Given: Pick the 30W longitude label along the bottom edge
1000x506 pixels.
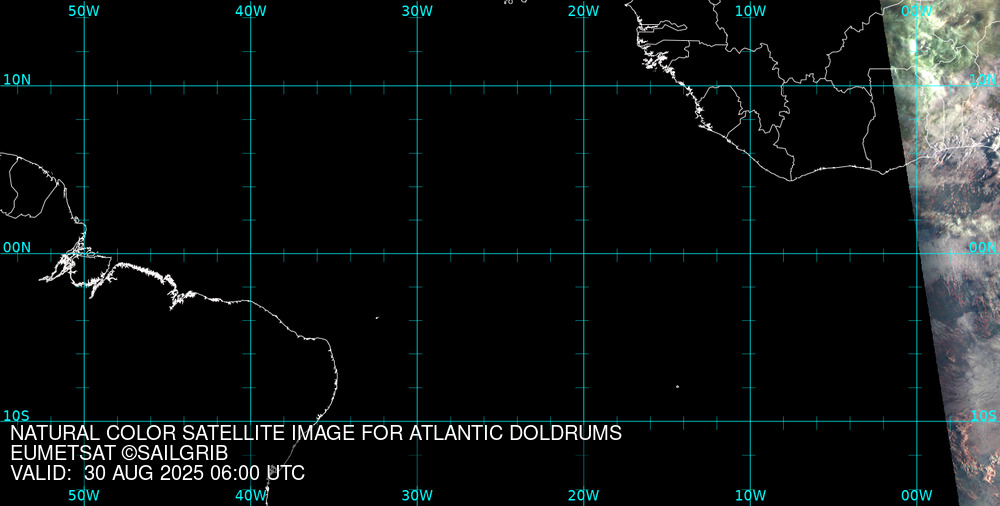Looking at the screenshot, I should click(418, 495).
